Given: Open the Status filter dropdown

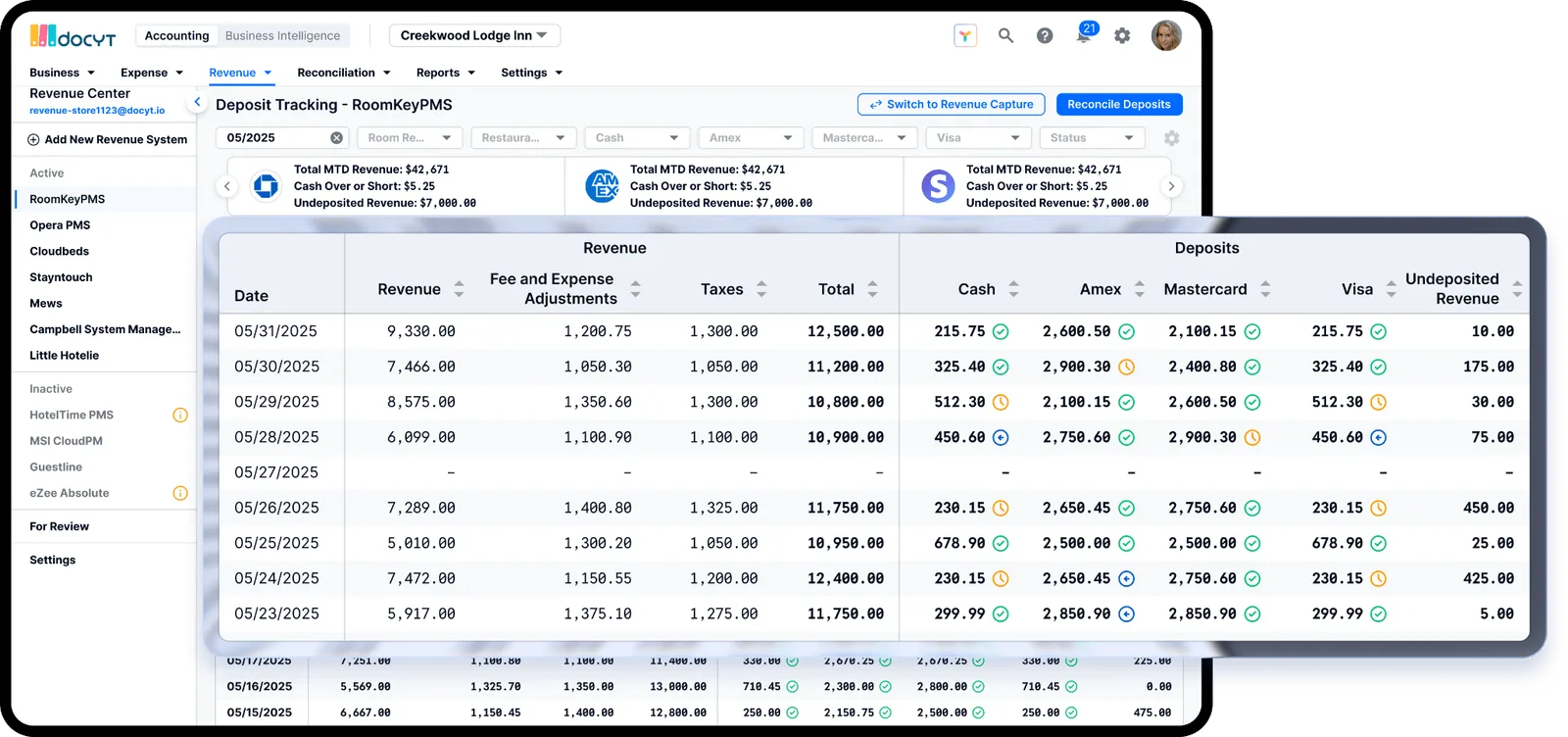Looking at the screenshot, I should [1091, 138].
